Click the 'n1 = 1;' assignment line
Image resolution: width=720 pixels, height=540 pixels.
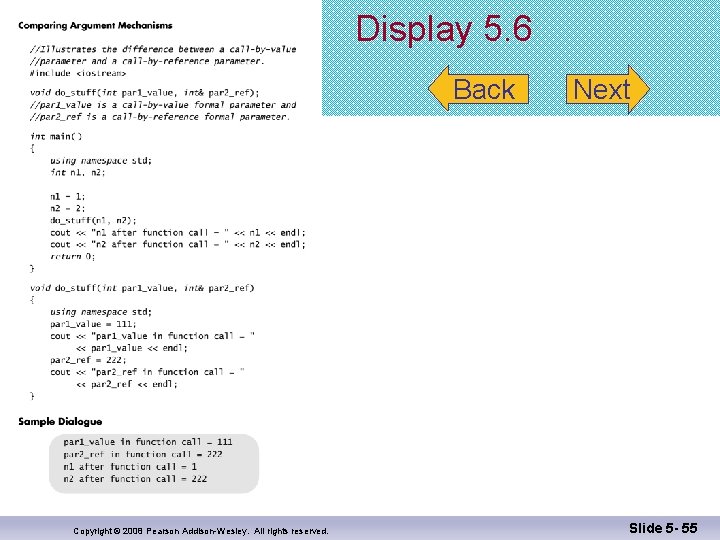pyautogui.click(x=68, y=197)
